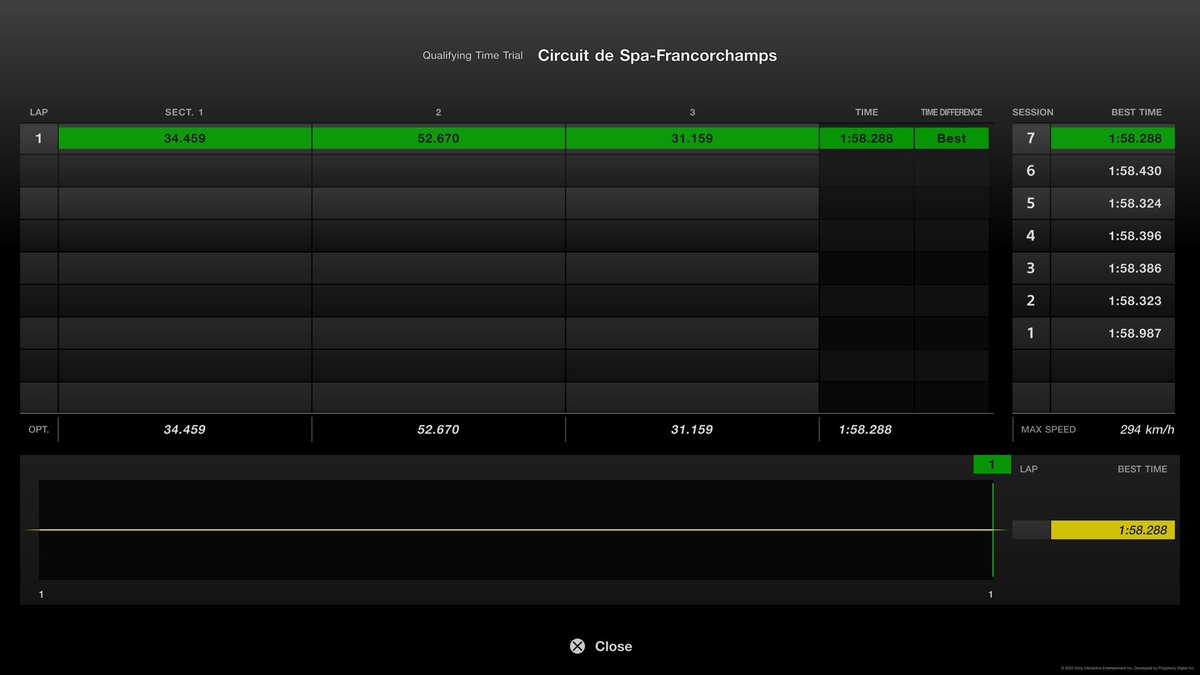Click the optimal sector 2 time 52.670
The height and width of the screenshot is (675, 1200).
[x=438, y=429]
